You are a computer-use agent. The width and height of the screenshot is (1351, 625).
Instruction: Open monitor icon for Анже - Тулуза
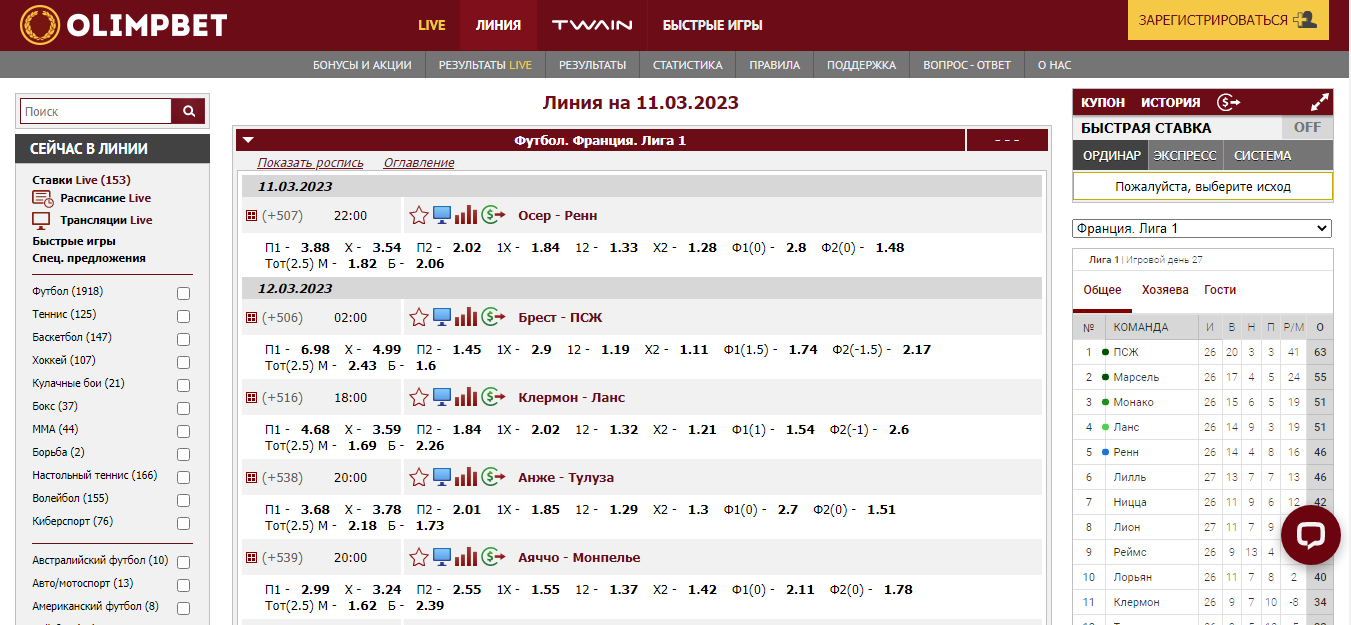(x=442, y=477)
